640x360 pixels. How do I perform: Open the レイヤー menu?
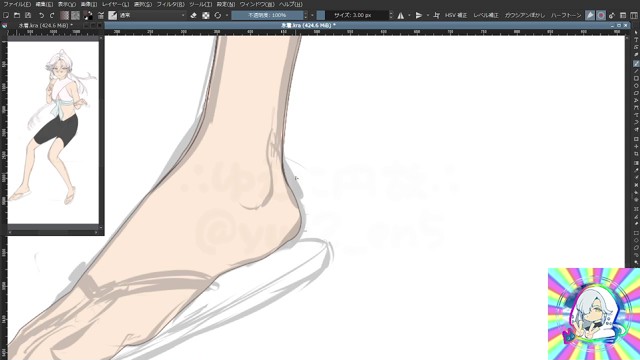[x=115, y=4]
